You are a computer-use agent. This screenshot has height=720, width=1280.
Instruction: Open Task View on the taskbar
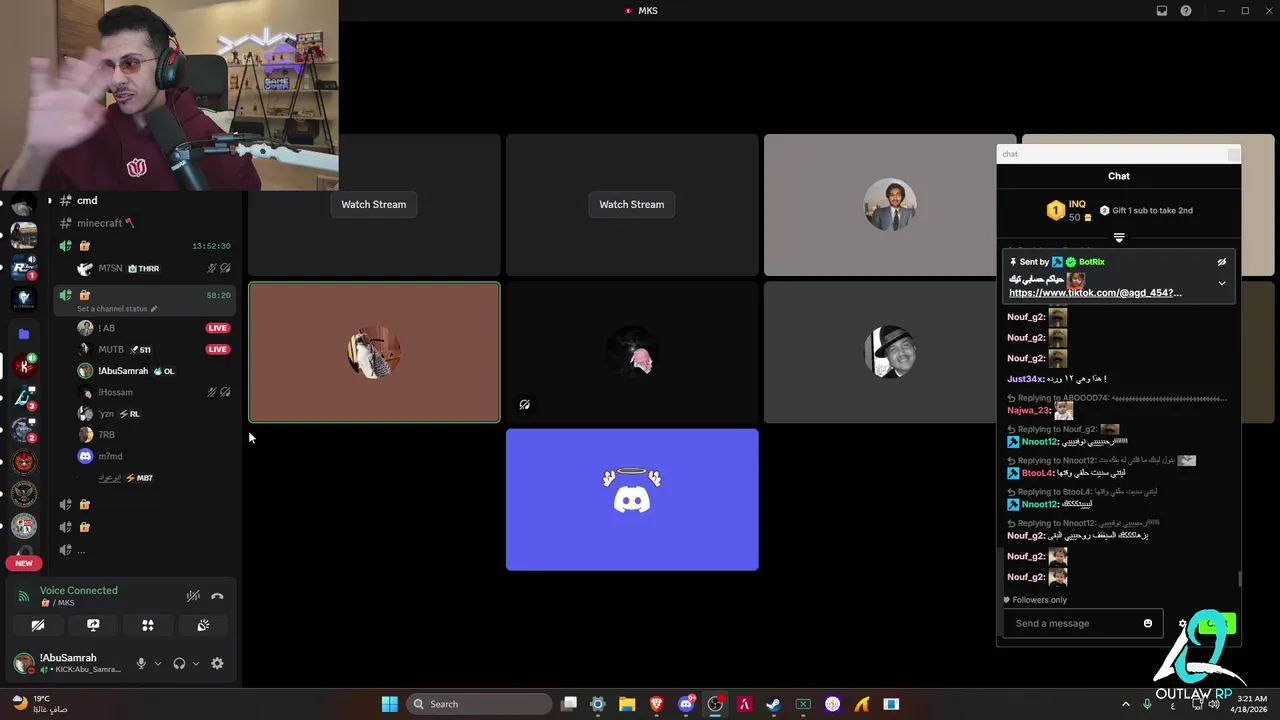pyautogui.click(x=569, y=704)
